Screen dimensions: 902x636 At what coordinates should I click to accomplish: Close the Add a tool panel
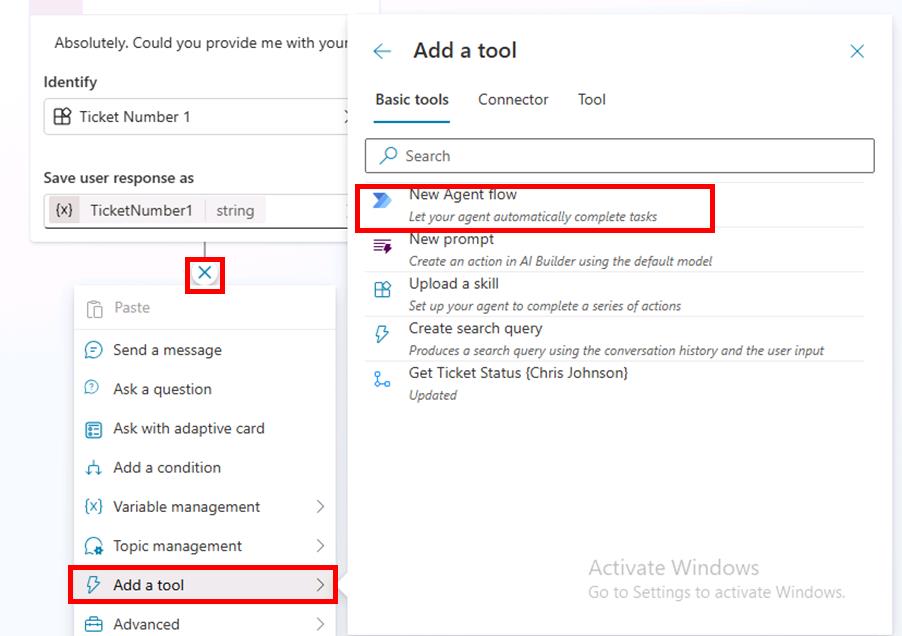click(857, 51)
